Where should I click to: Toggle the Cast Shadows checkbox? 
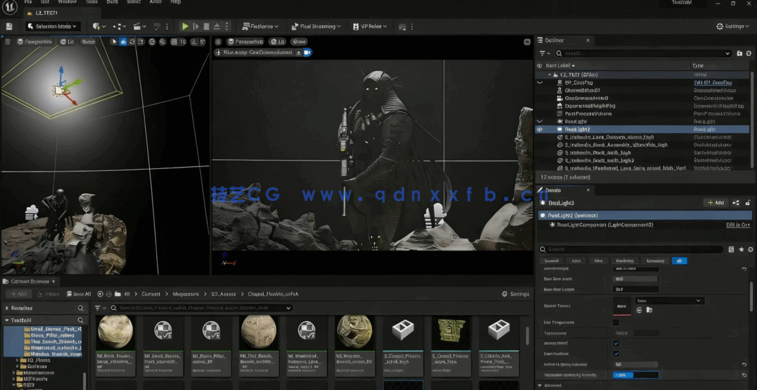point(616,354)
